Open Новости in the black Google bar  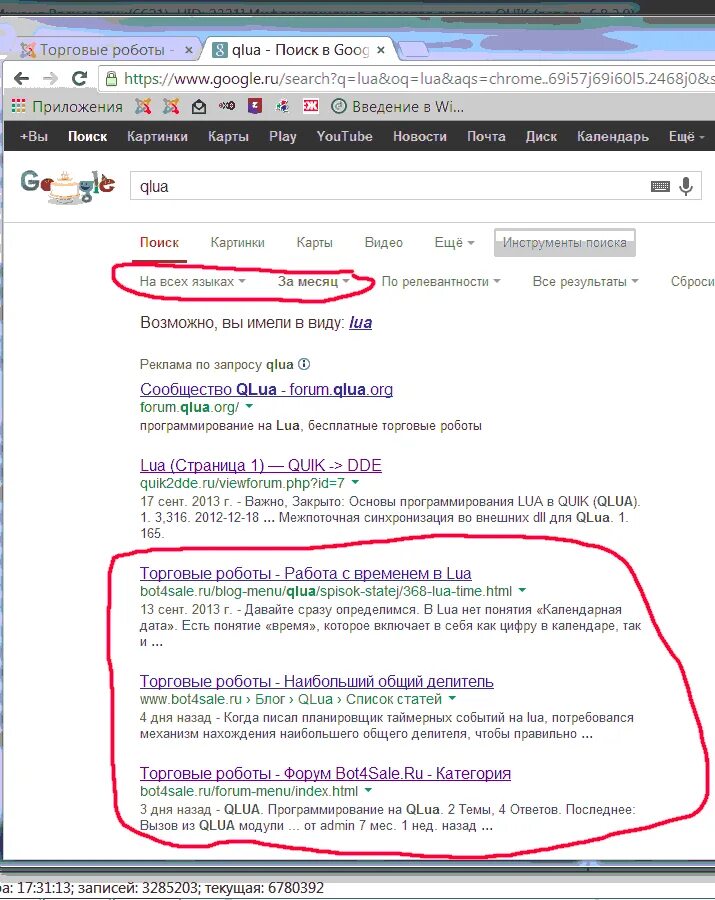click(x=419, y=137)
